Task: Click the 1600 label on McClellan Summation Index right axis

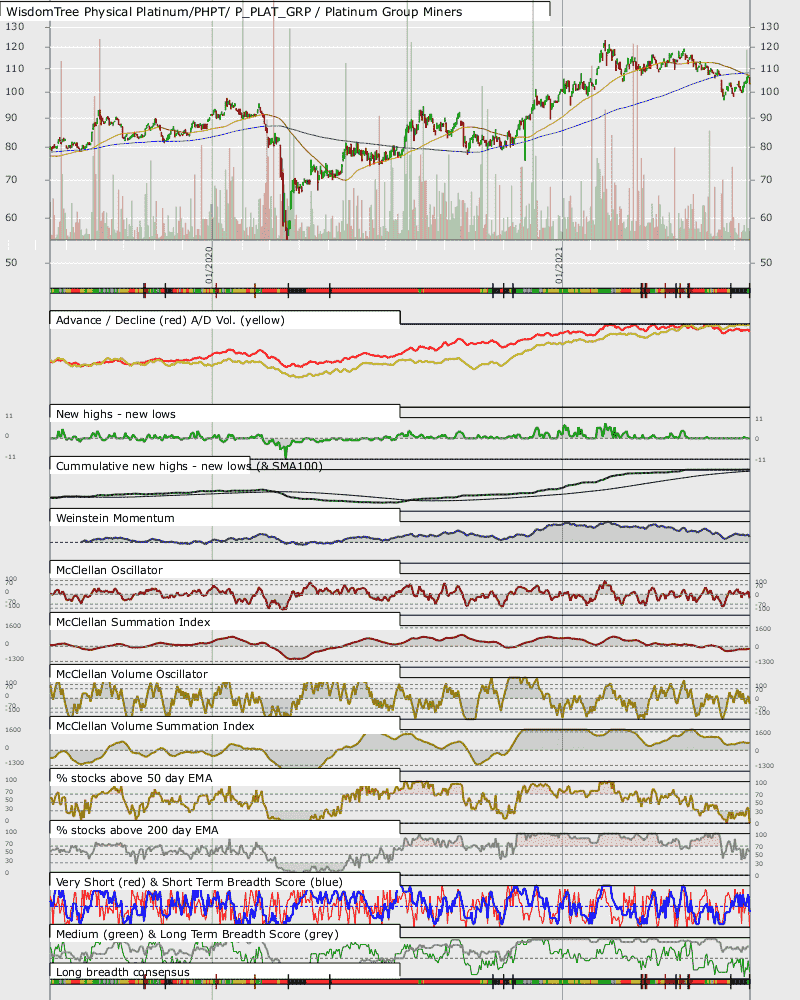Action: click(764, 629)
